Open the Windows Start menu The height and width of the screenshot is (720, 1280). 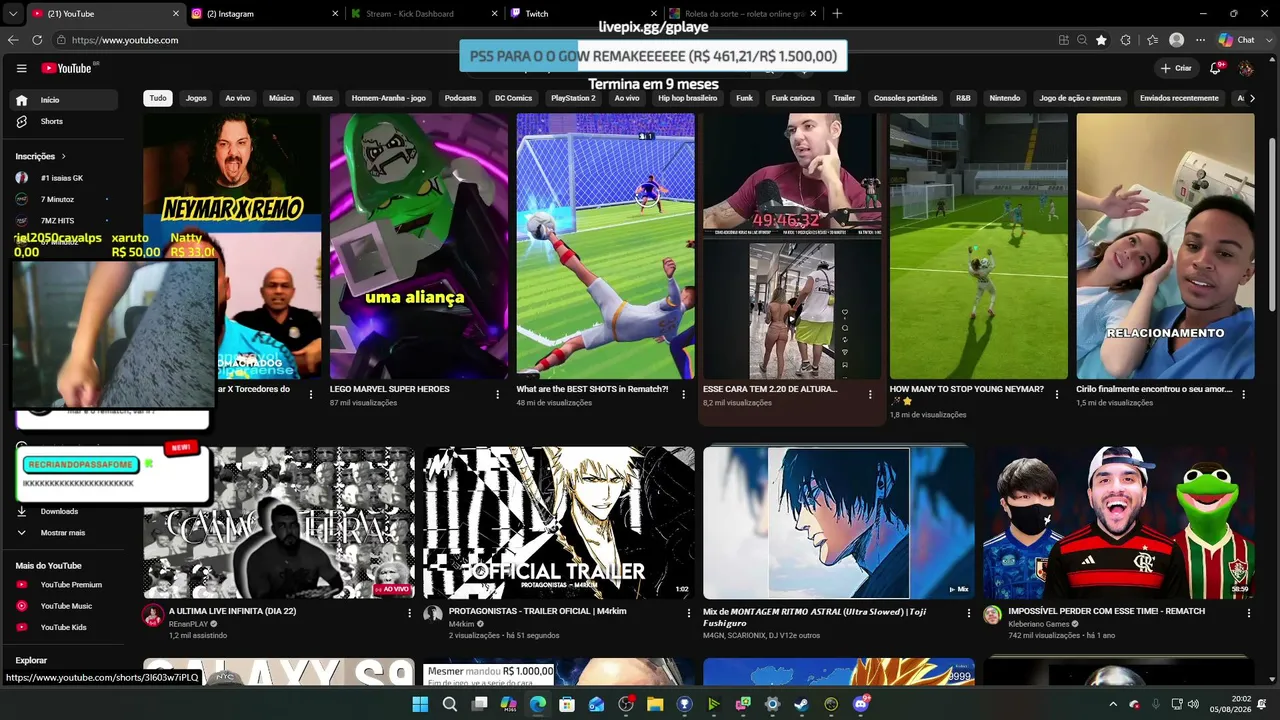tap(420, 704)
